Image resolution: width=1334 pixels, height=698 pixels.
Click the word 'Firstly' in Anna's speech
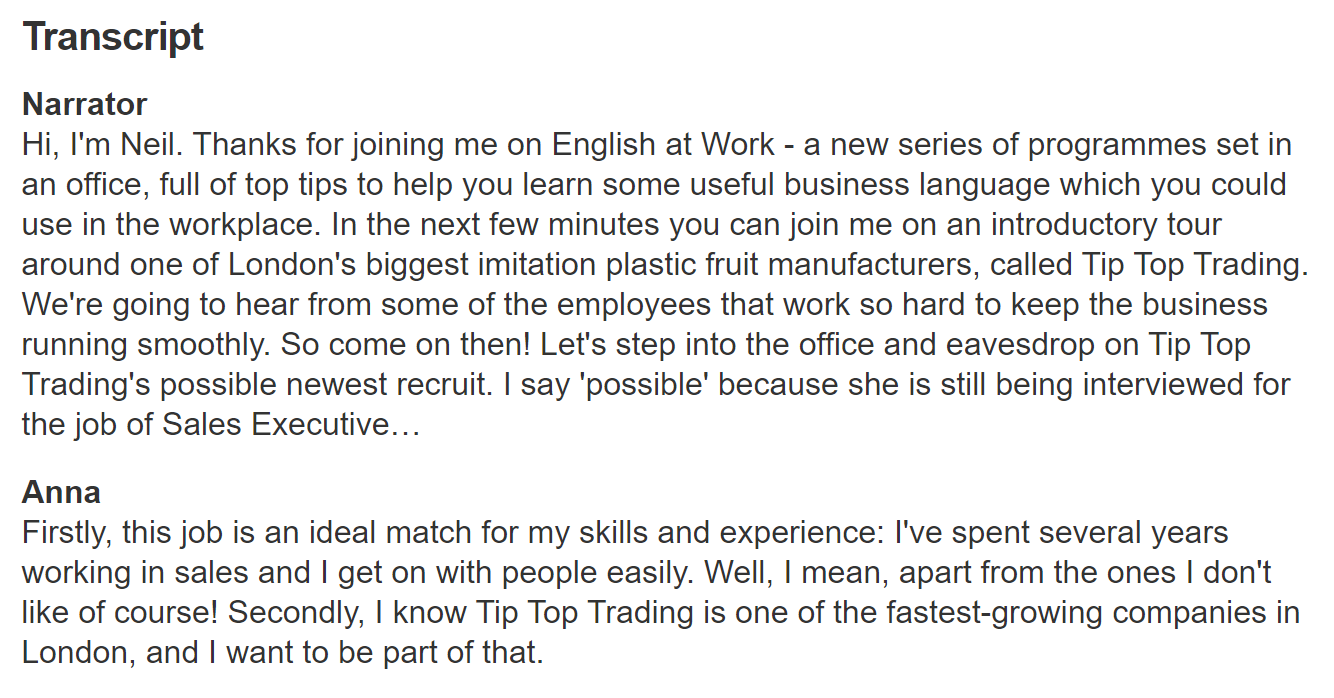pyautogui.click(x=67, y=533)
